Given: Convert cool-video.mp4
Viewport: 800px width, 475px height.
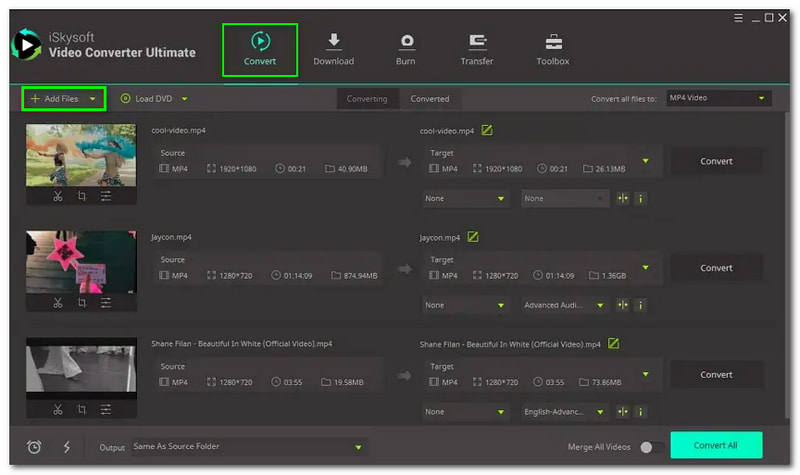Looking at the screenshot, I should click(x=716, y=161).
